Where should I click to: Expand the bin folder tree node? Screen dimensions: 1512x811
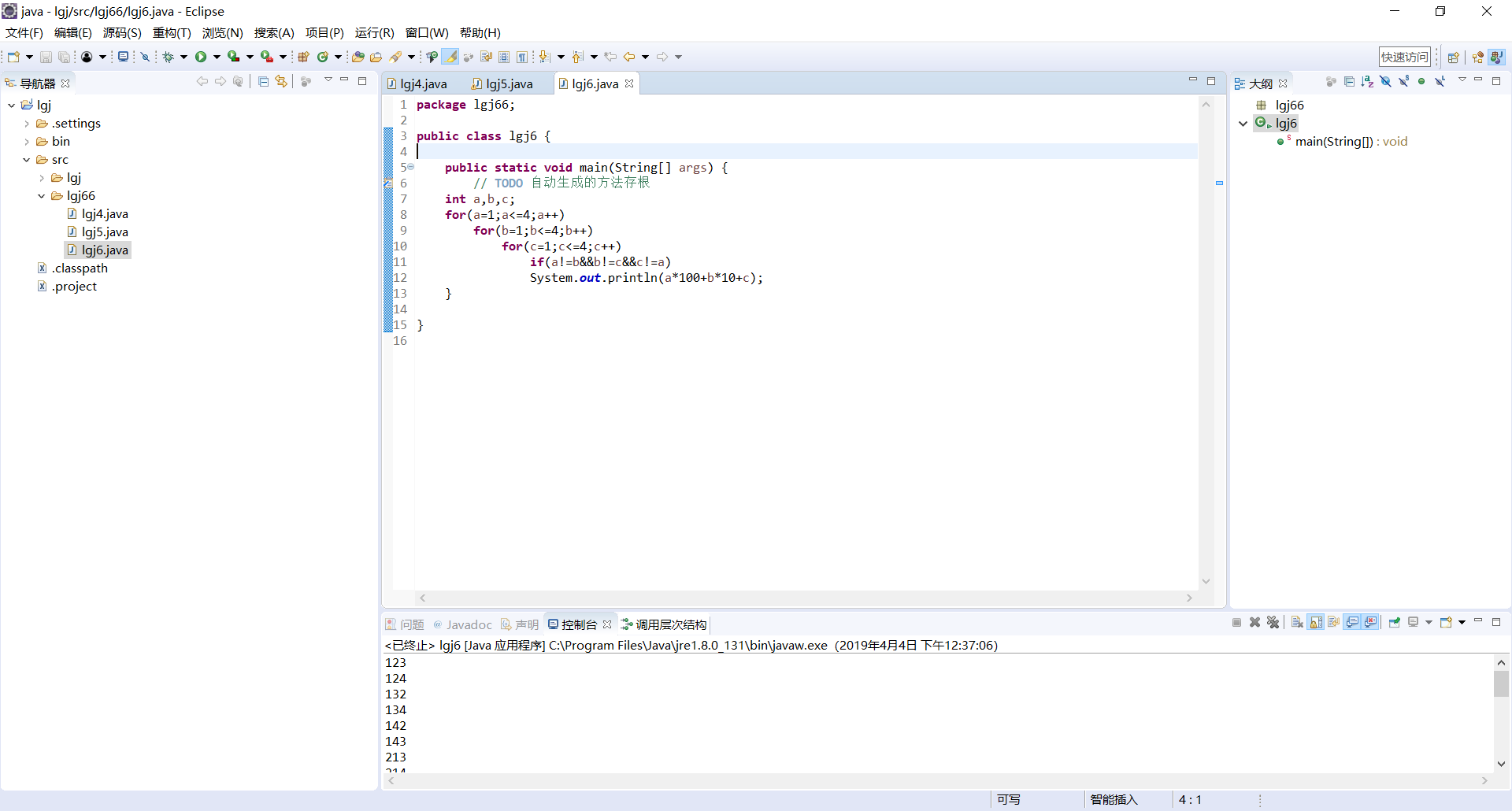pos(27,142)
